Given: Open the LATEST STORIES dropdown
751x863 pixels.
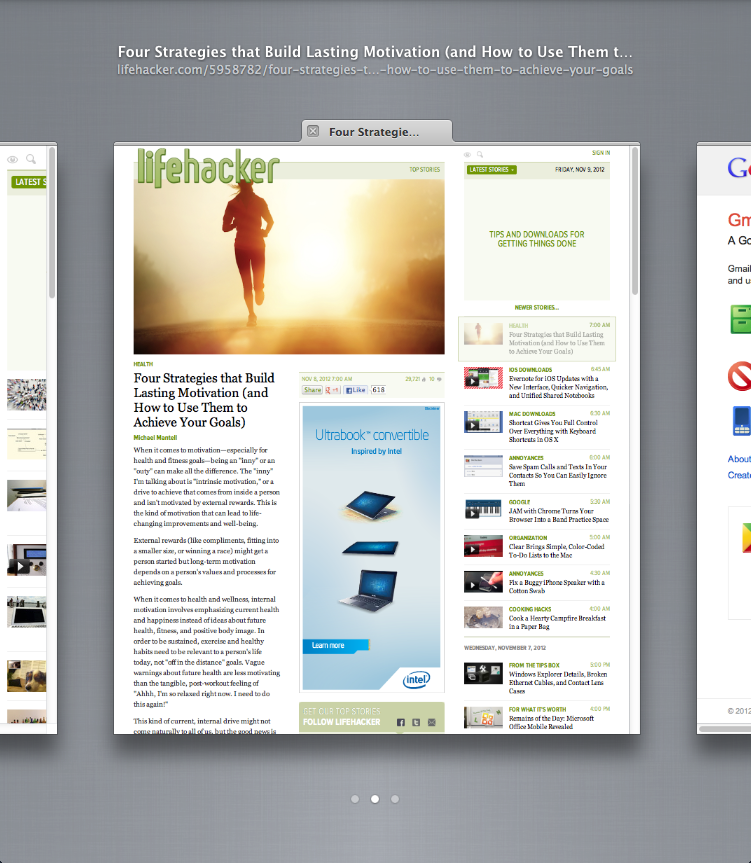Looking at the screenshot, I should tap(492, 170).
